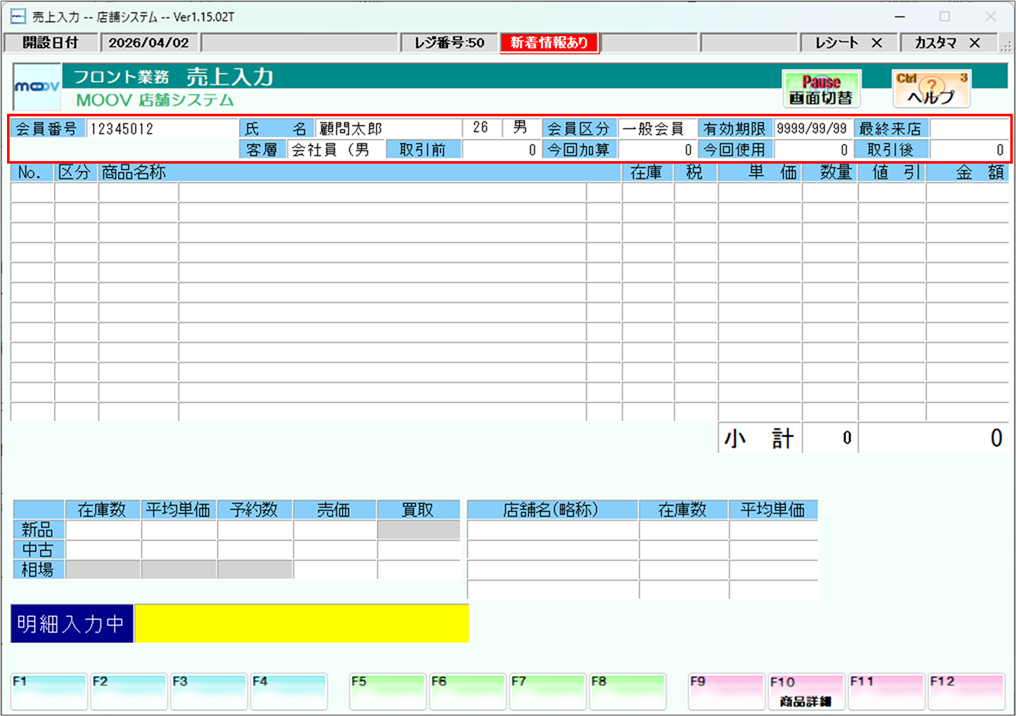Click the first row's 商品名称 cell
1016x716 pixels.
(x=380, y=193)
